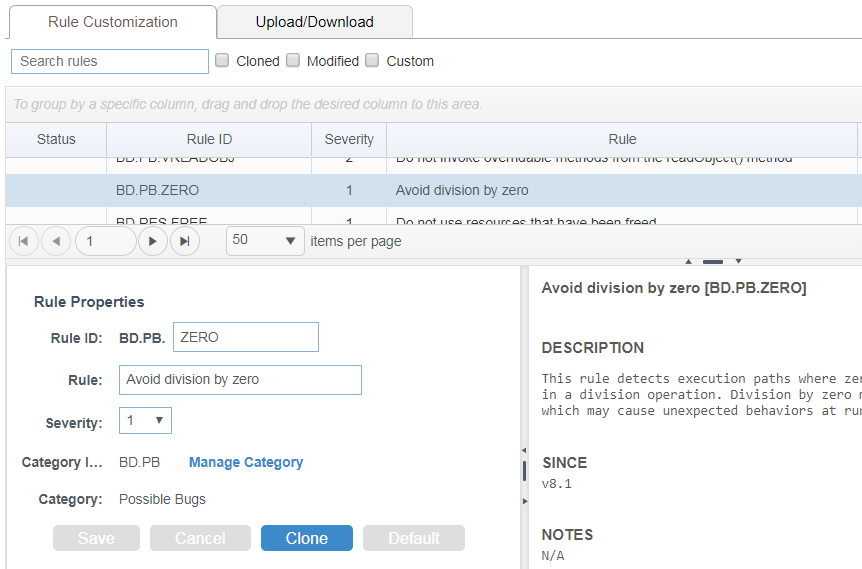Go to the first page of rules
The image size is (862, 569).
pyautogui.click(x=24, y=241)
